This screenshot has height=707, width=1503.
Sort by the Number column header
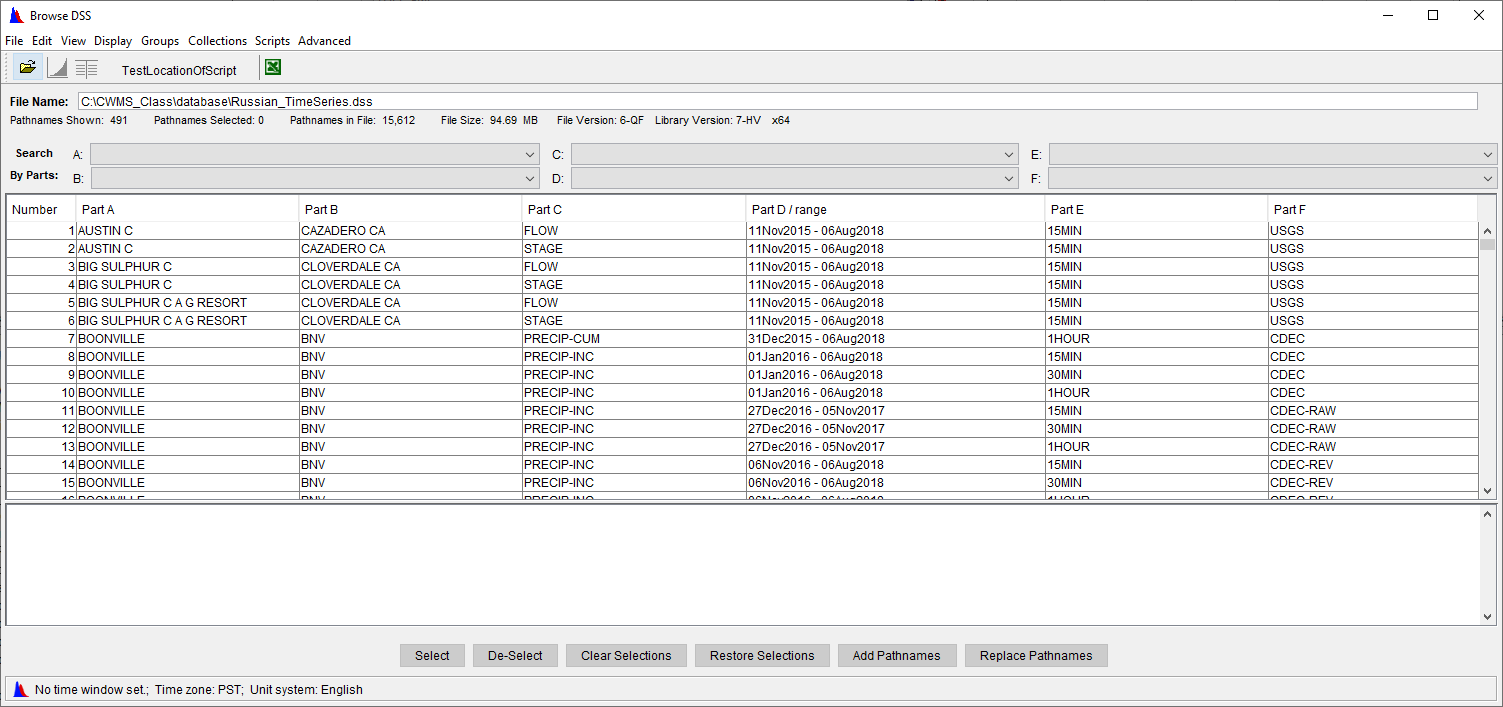point(41,209)
